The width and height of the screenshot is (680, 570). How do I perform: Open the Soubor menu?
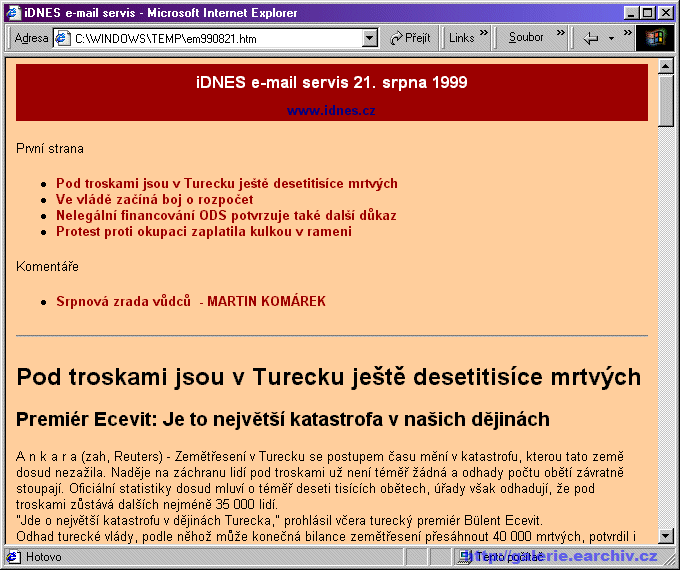(x=526, y=38)
